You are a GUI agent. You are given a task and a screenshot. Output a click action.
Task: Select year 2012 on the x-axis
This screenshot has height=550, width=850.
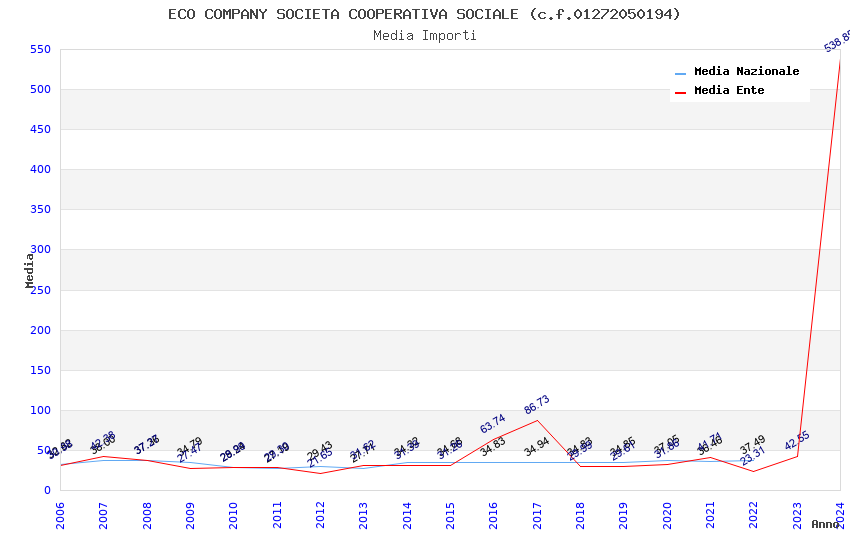[320, 515]
